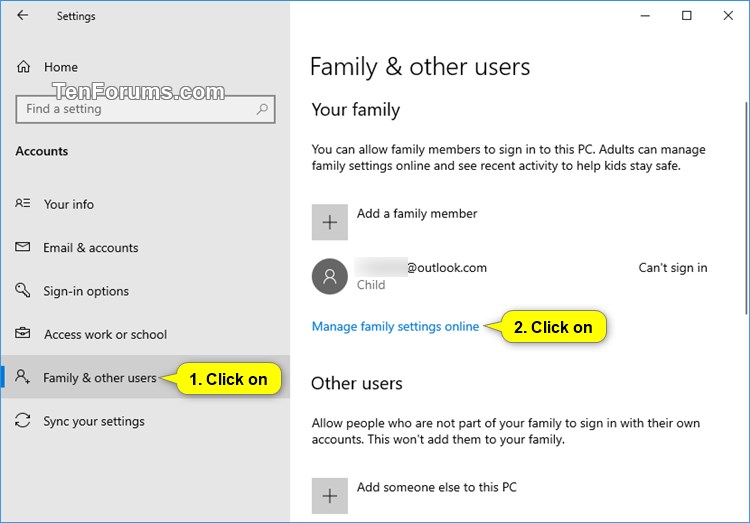Focus the Find a setting search box

click(x=145, y=109)
